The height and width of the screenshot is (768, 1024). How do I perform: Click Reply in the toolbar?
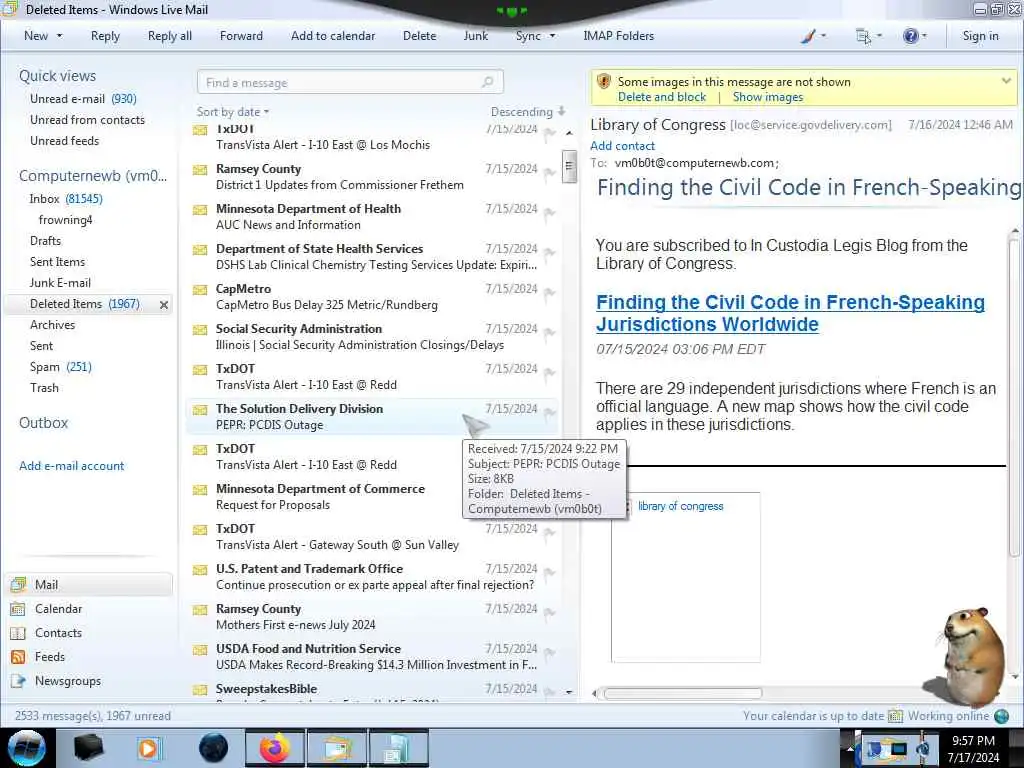pyautogui.click(x=105, y=36)
